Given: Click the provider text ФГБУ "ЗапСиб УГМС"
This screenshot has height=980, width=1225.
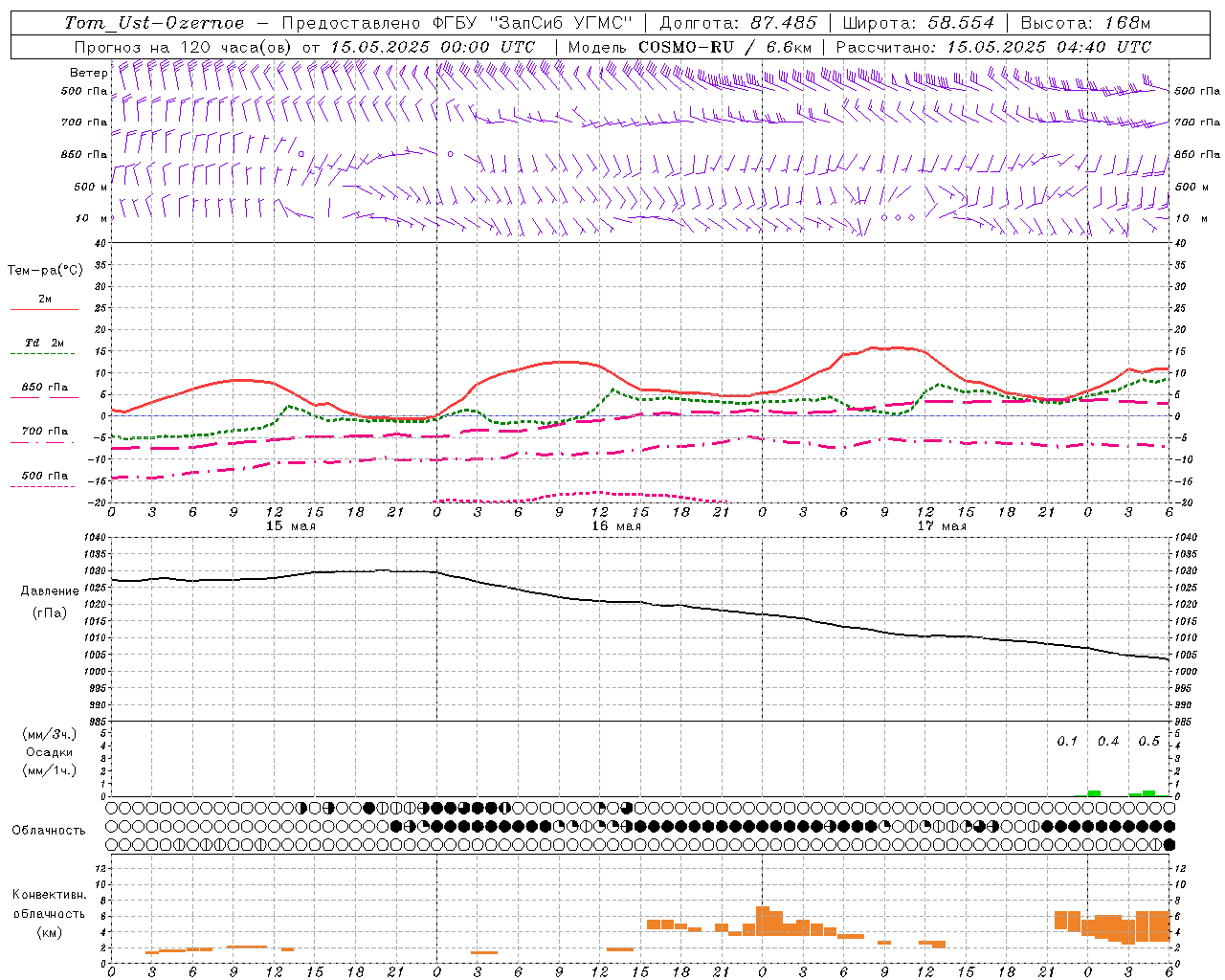Looking at the screenshot, I should tap(534, 23).
